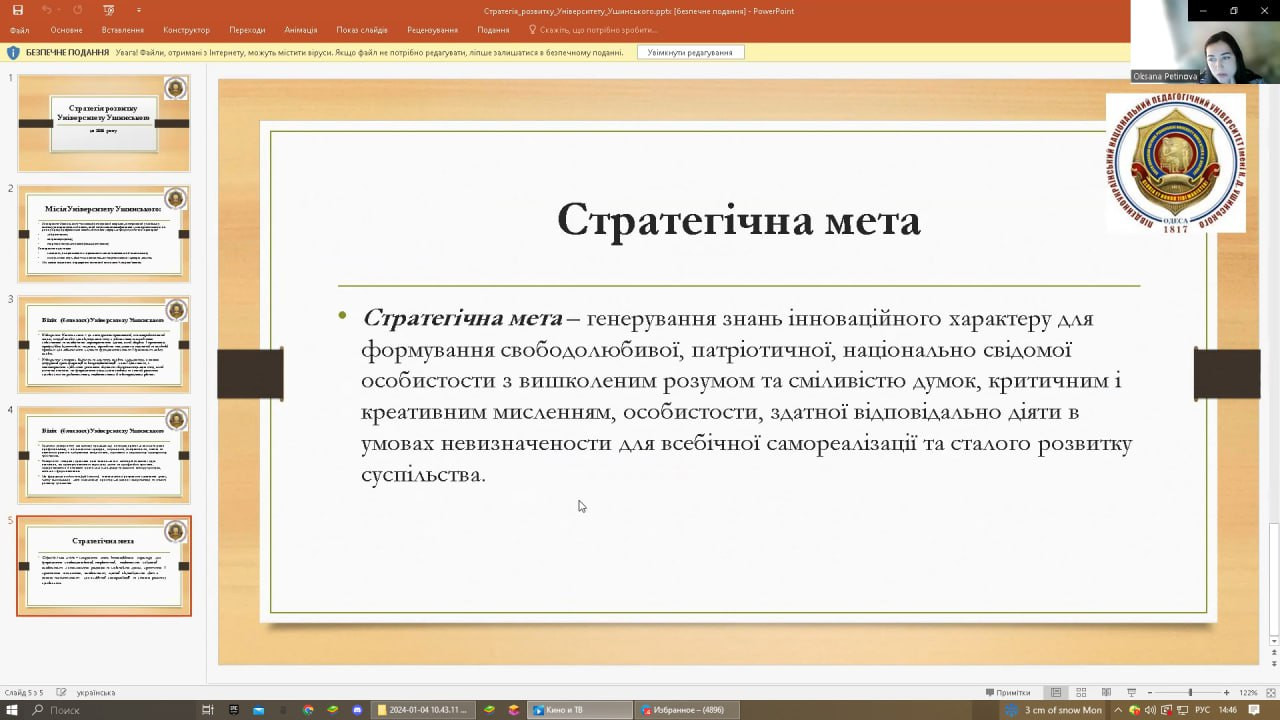Open Discord from the taskbar

(x=357, y=710)
